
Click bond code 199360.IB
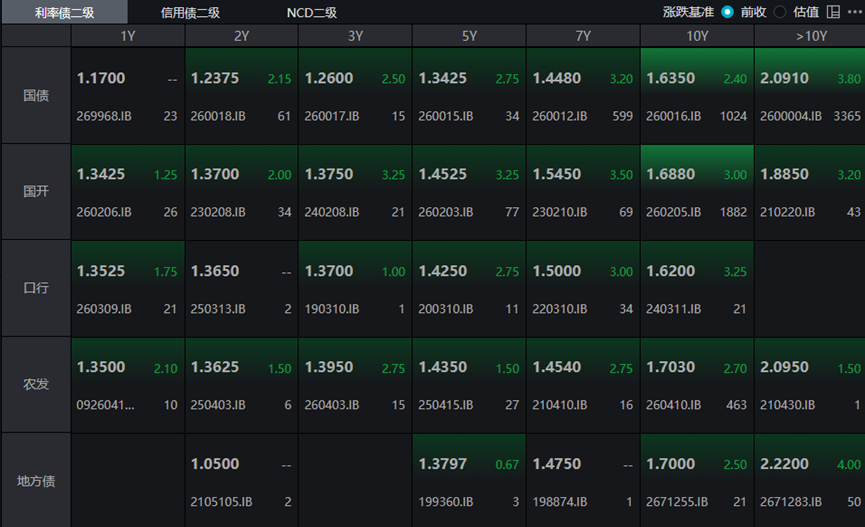click(x=446, y=502)
